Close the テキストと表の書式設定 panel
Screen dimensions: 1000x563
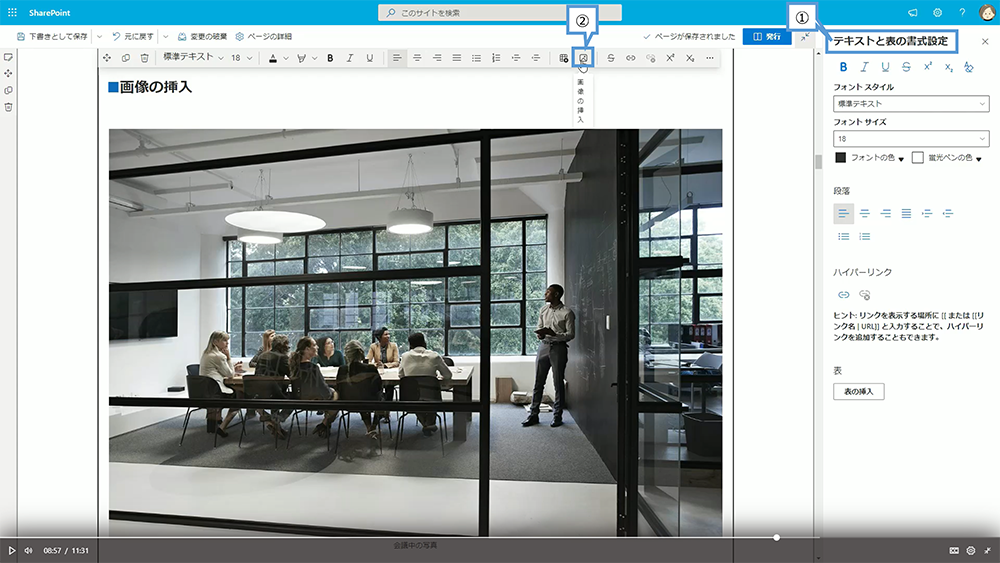pos(985,41)
